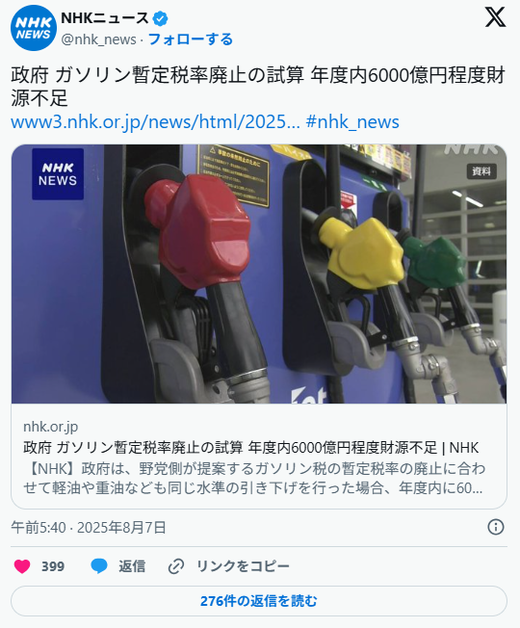The width and height of the screenshot is (520, 628).
Task: Read the 276 replies button
Action: coord(259,601)
